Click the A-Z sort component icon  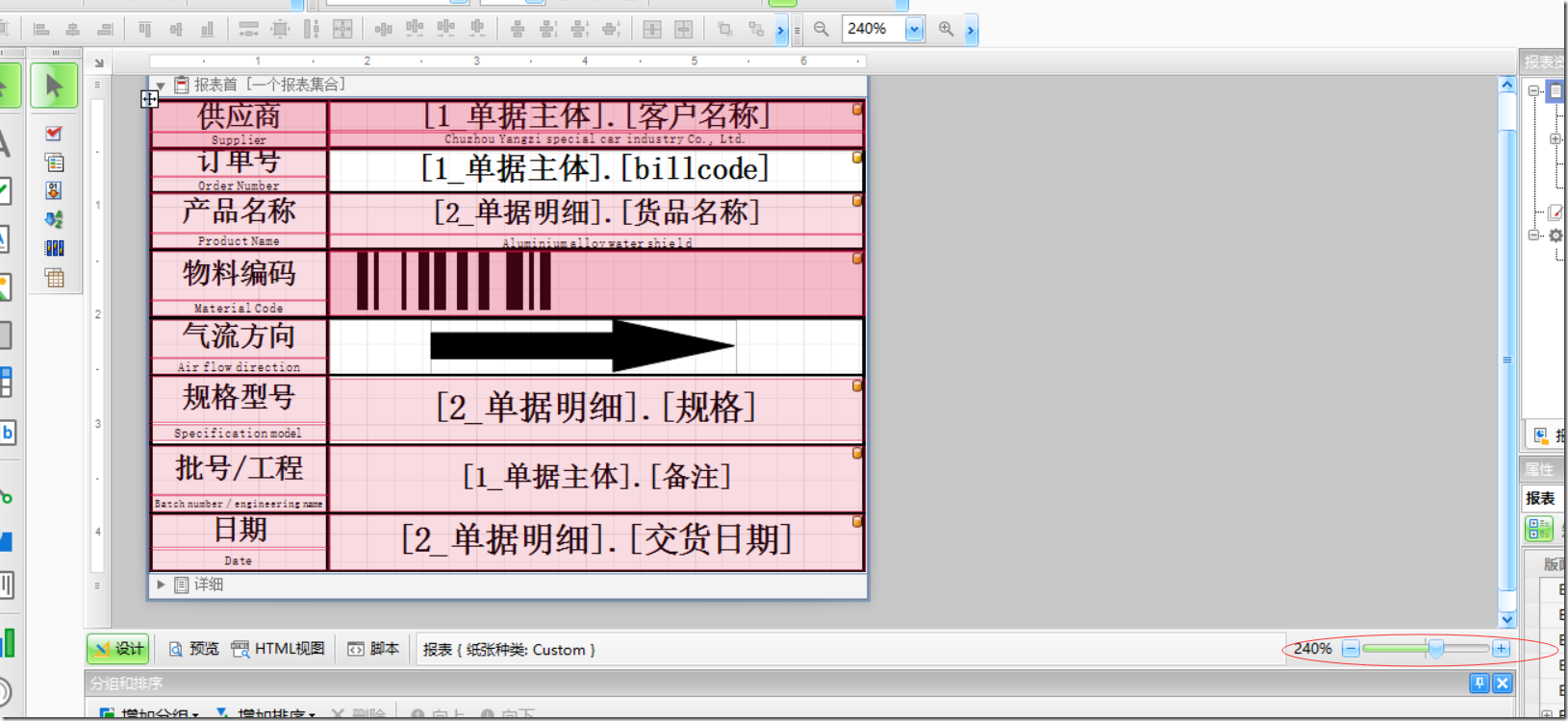(x=54, y=219)
